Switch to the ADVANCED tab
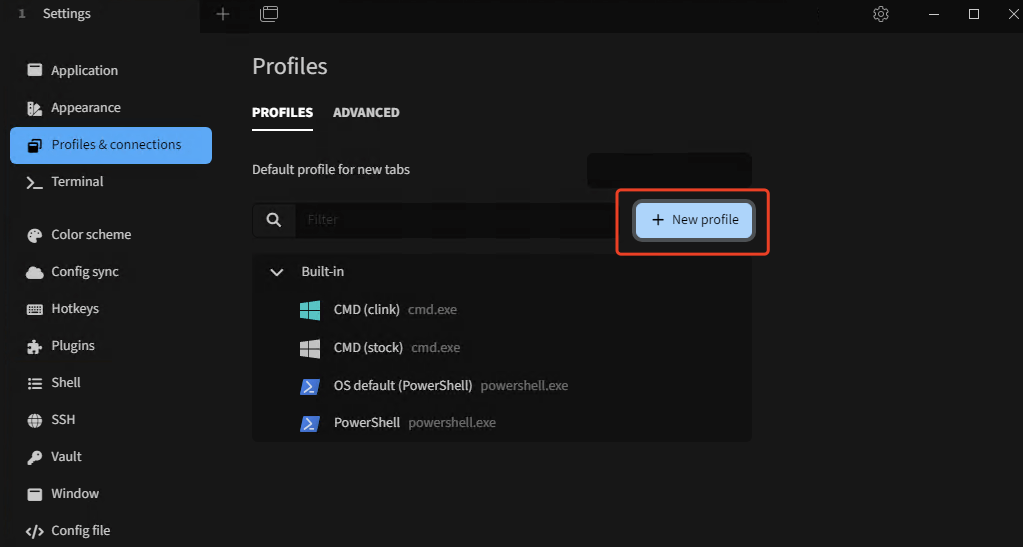Screen dimensions: 1023x547 click(x=366, y=113)
